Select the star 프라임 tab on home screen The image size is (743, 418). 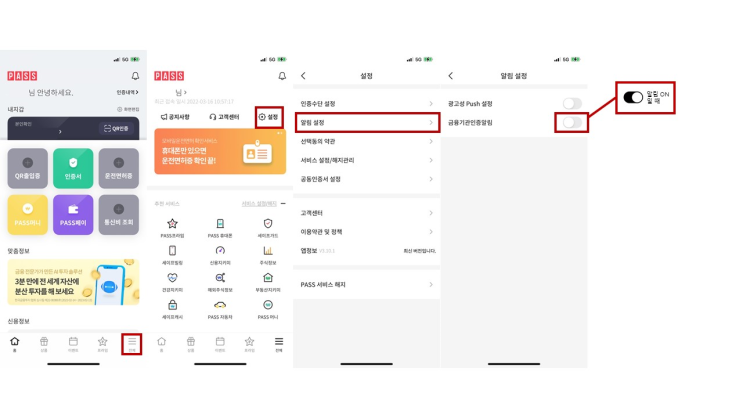click(x=102, y=344)
